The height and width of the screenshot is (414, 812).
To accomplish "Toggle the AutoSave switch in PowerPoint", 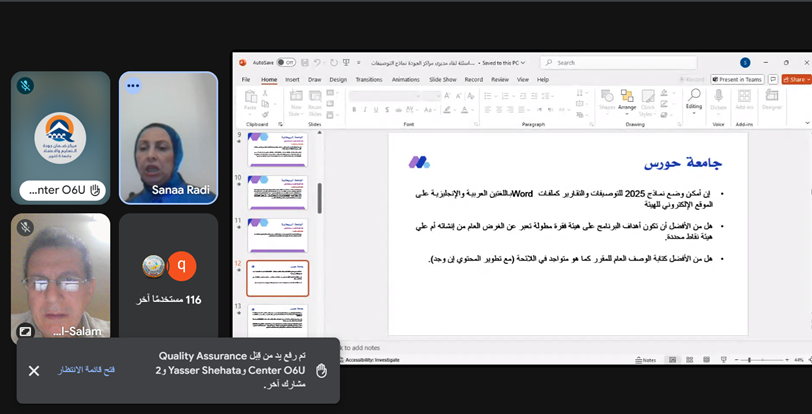I will 286,63.
